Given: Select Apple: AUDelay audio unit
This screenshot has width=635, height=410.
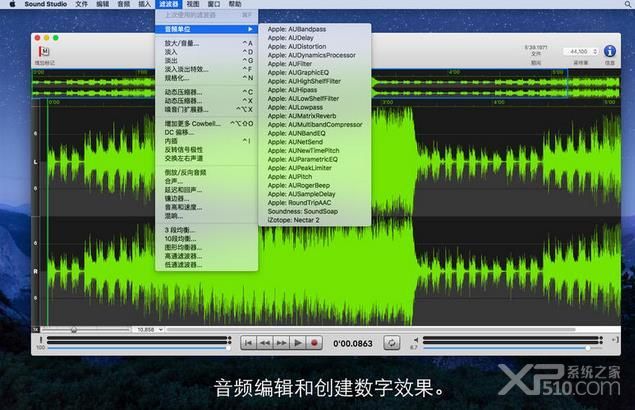Looking at the screenshot, I should (315, 38).
